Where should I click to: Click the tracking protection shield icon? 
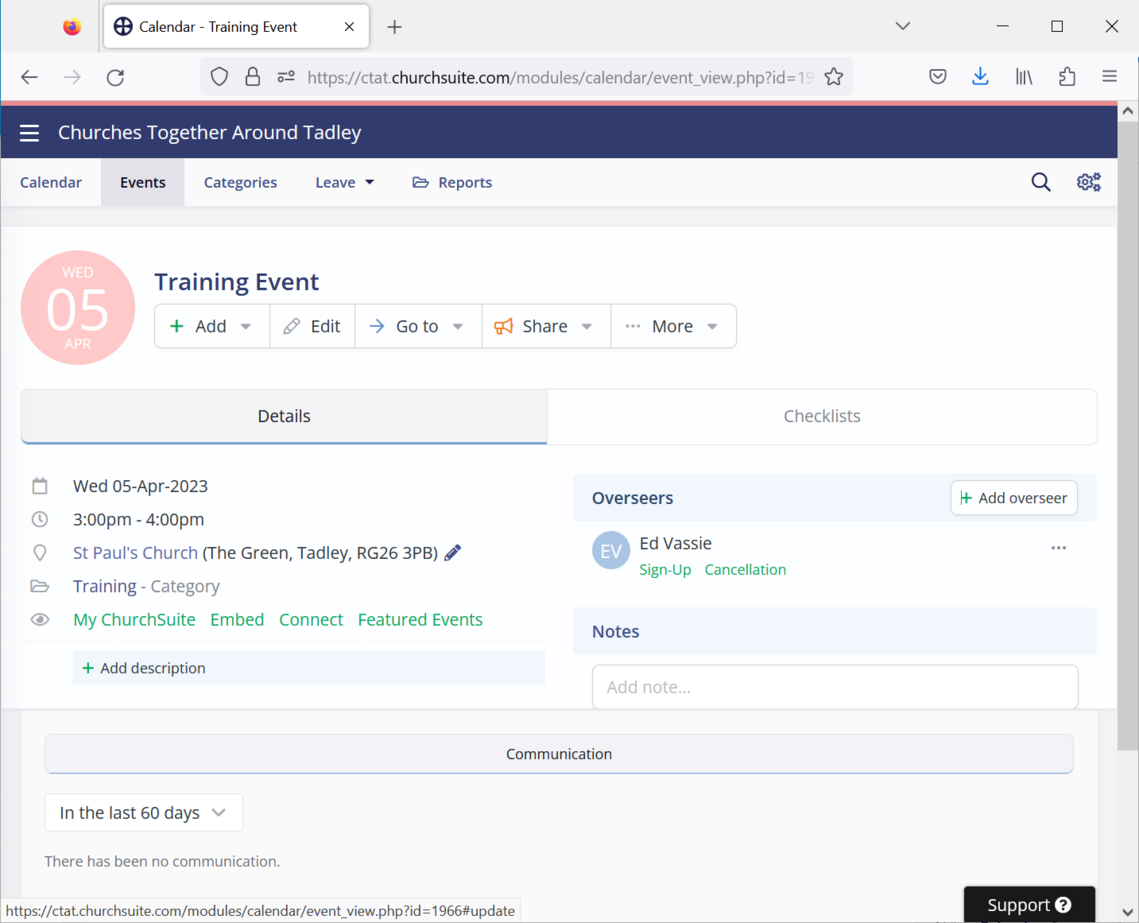click(x=219, y=77)
